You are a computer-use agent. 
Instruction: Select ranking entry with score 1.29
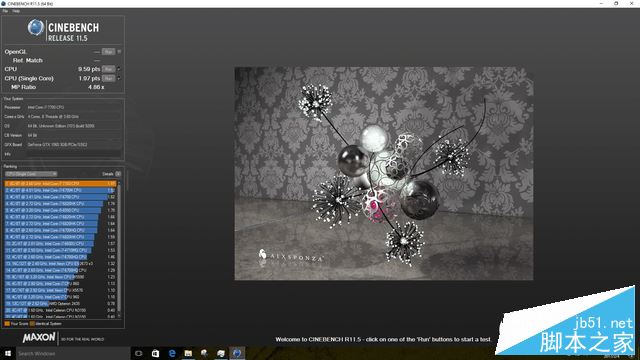(60, 270)
